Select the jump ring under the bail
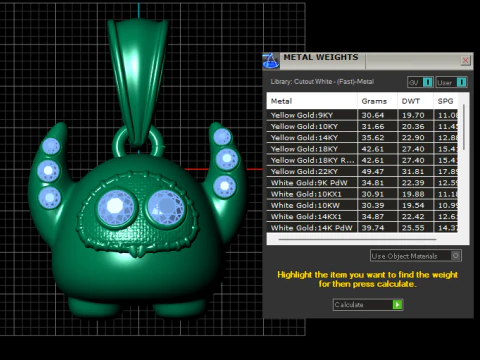 (138, 142)
